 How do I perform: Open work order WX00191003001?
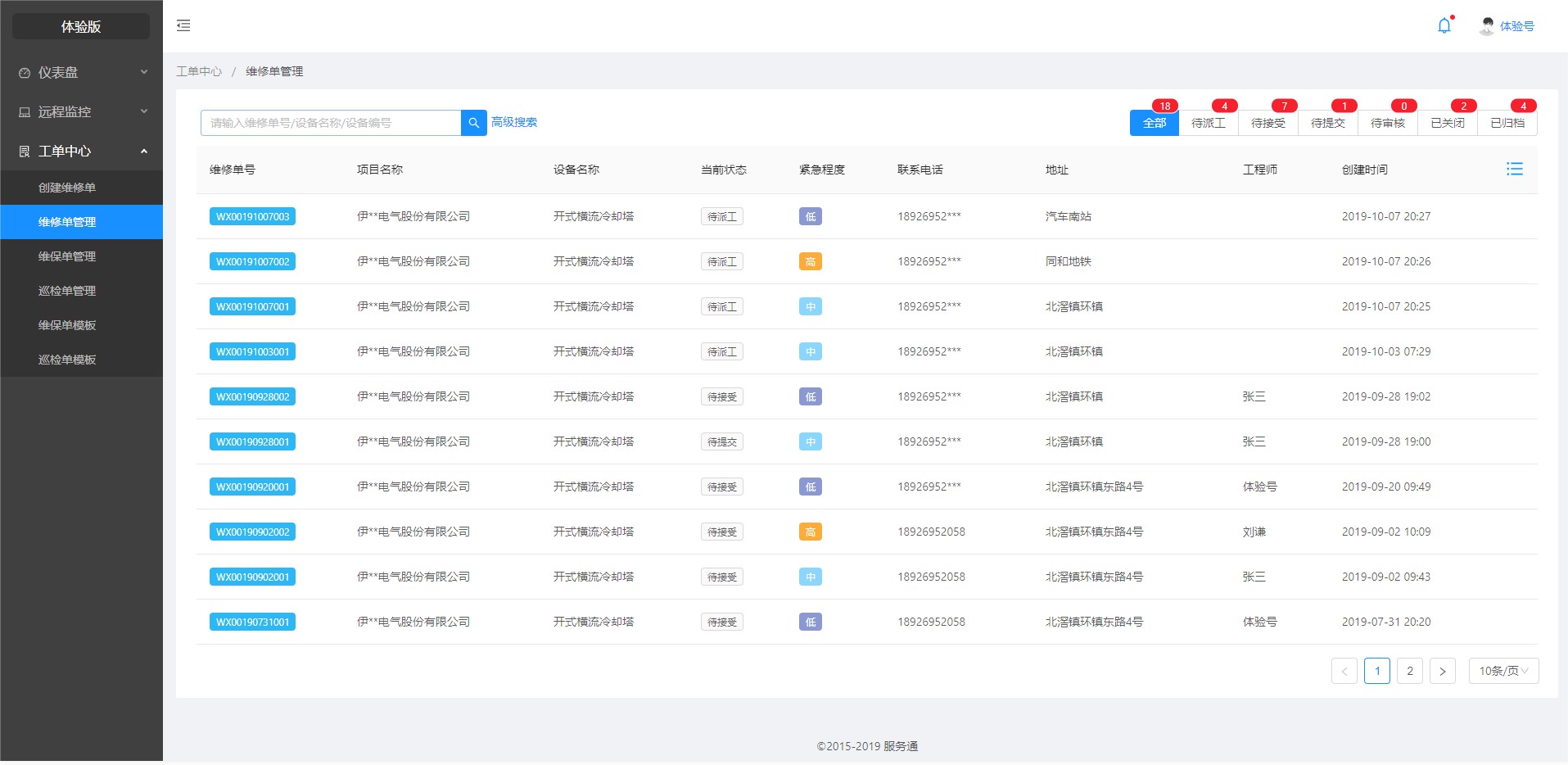point(252,351)
